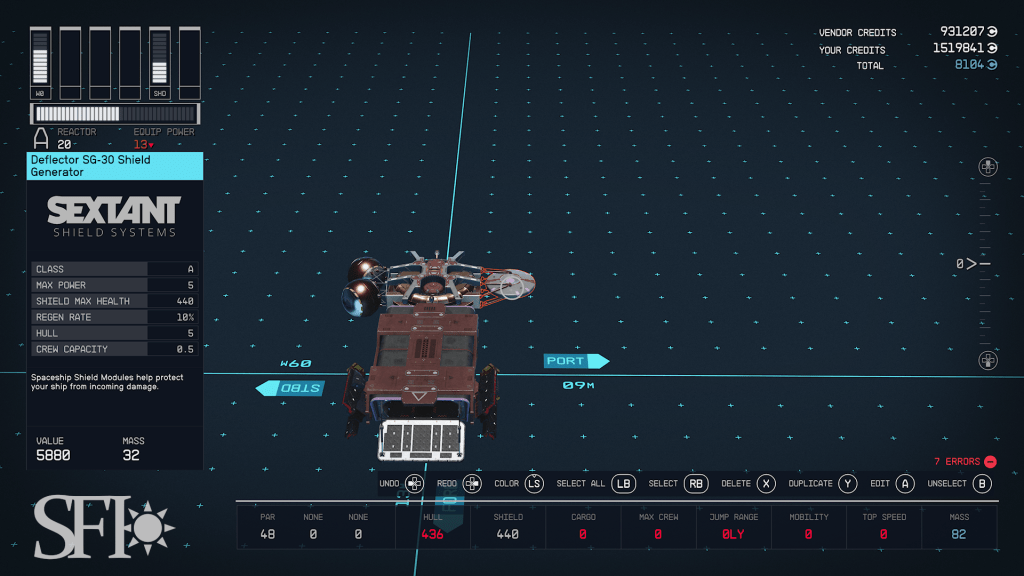The image size is (1024, 576).
Task: Click the A Edit button icon
Action: [x=905, y=484]
